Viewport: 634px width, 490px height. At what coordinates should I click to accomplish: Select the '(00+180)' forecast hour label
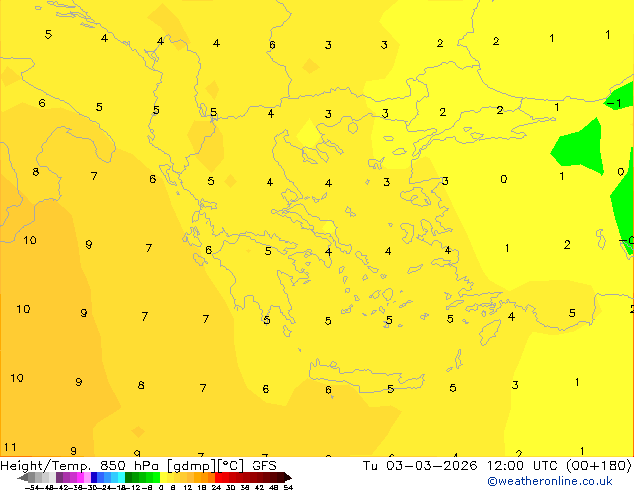pyautogui.click(x=598, y=466)
